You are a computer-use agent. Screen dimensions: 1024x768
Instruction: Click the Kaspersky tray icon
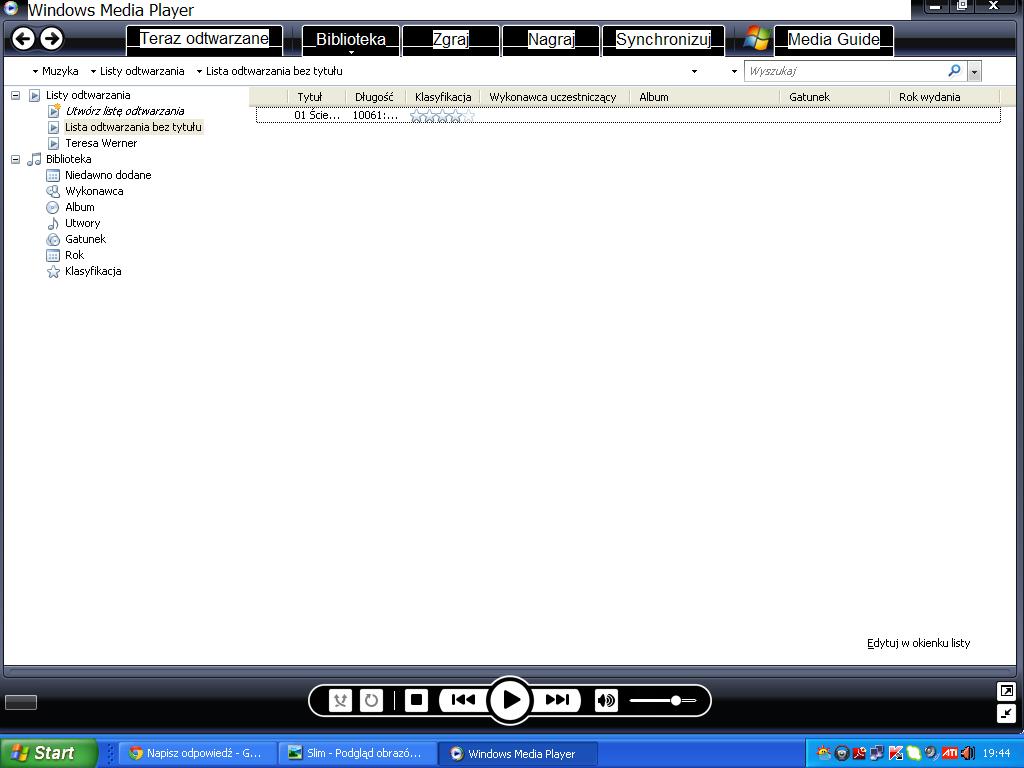tap(895, 753)
